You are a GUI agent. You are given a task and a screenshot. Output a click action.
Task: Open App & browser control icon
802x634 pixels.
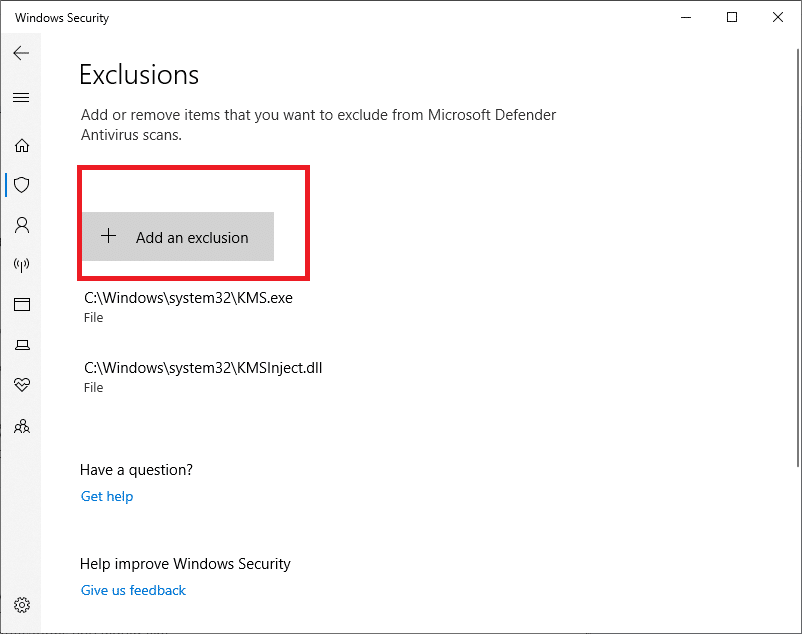click(21, 304)
